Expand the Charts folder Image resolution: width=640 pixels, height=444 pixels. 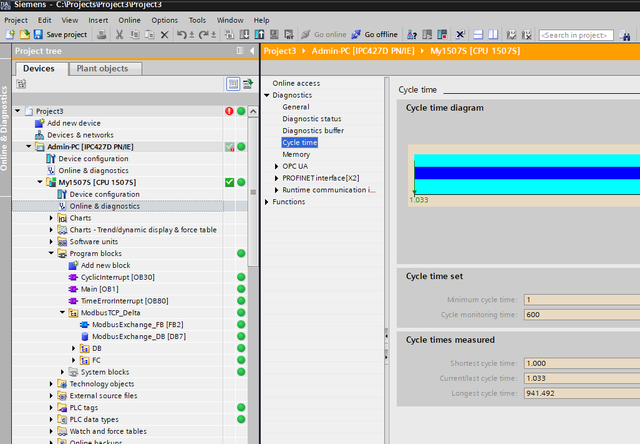[51, 218]
